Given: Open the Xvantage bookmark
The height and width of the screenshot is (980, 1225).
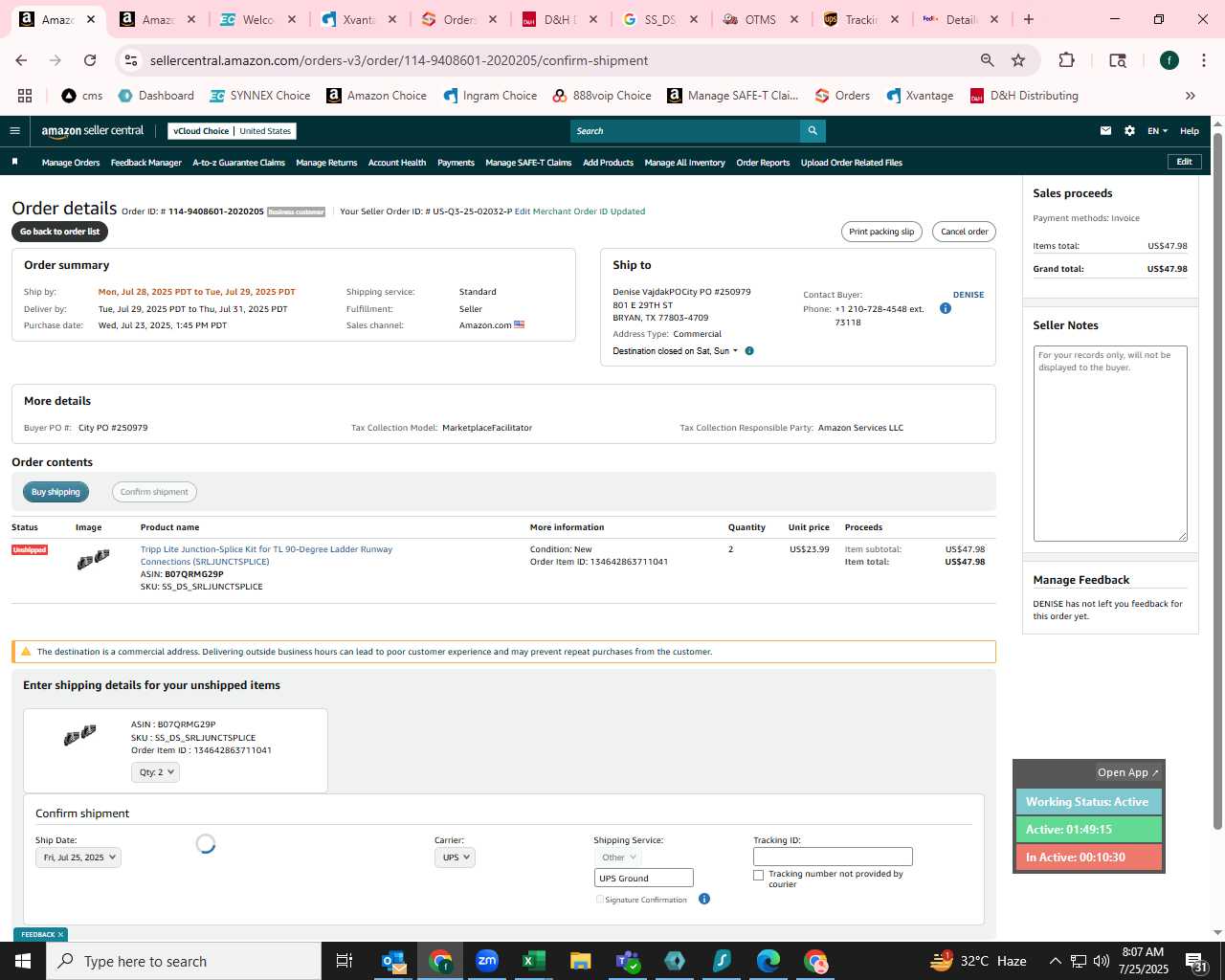Looking at the screenshot, I should [x=920, y=96].
